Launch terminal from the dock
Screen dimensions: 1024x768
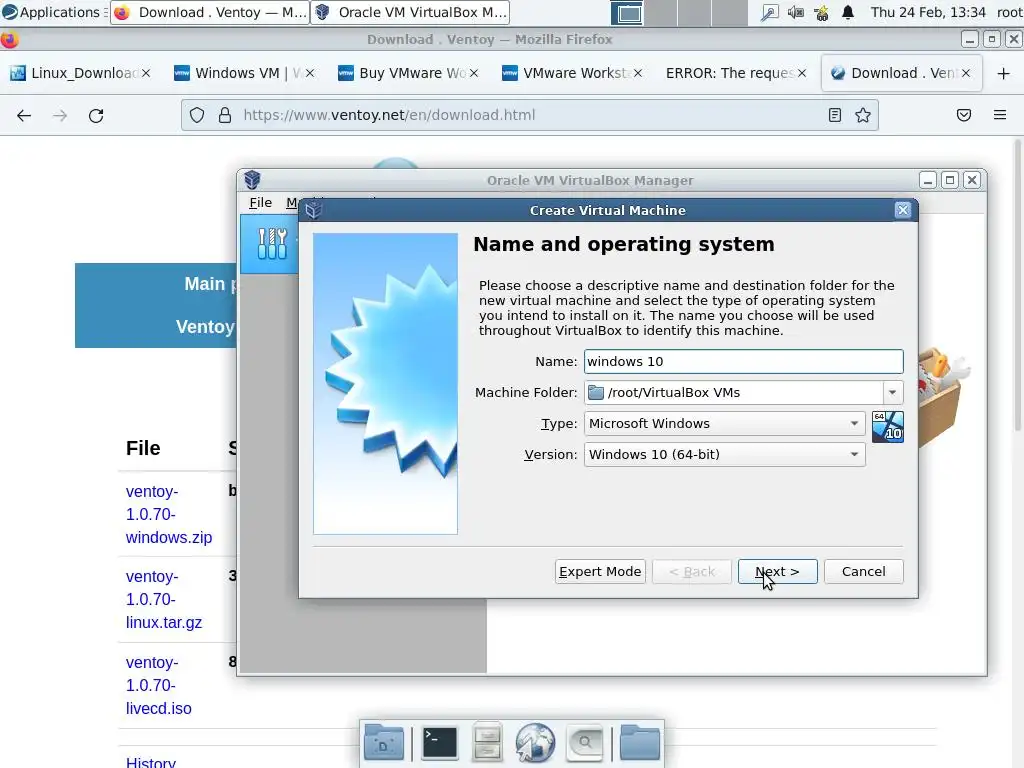[439, 743]
